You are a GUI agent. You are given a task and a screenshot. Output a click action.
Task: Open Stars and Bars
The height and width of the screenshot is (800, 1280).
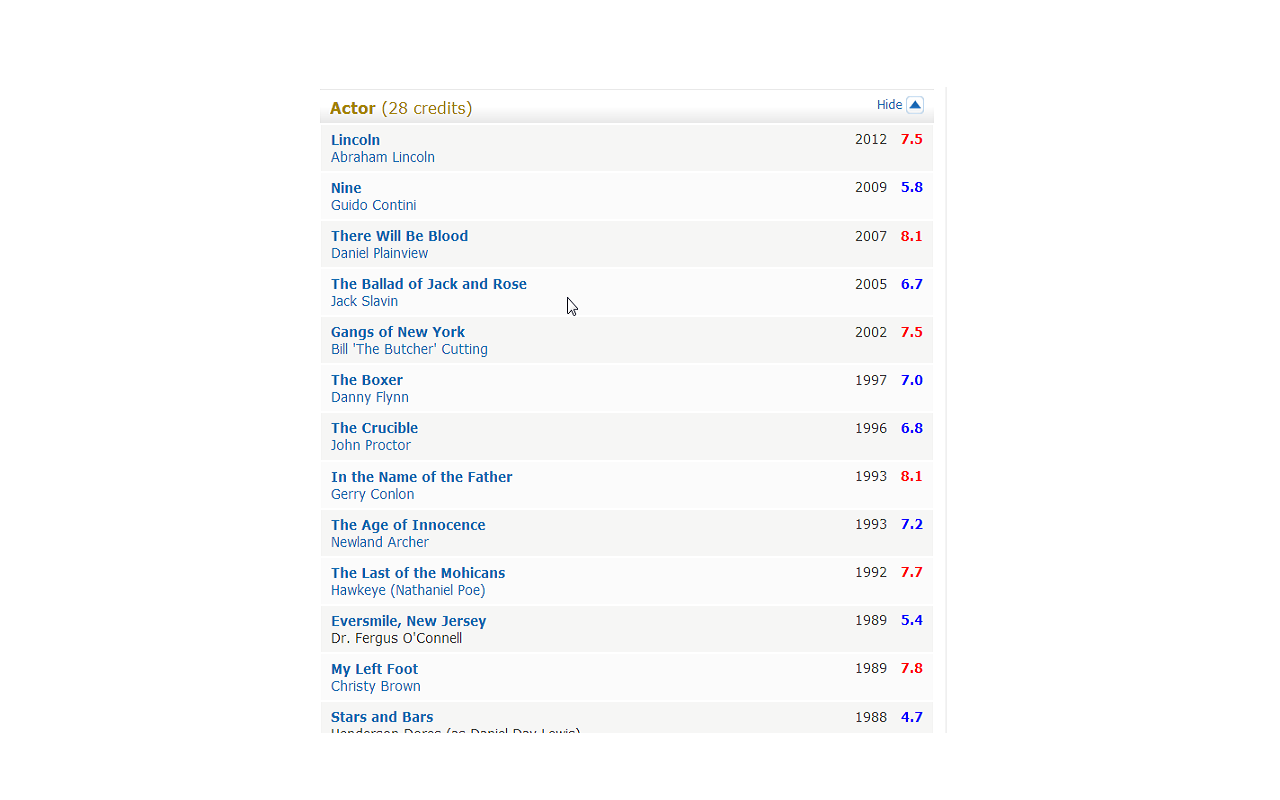[x=382, y=717]
